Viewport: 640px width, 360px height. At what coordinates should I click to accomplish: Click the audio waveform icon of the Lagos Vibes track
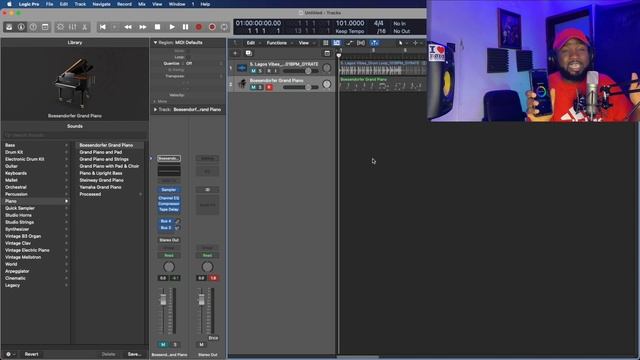coord(242,68)
